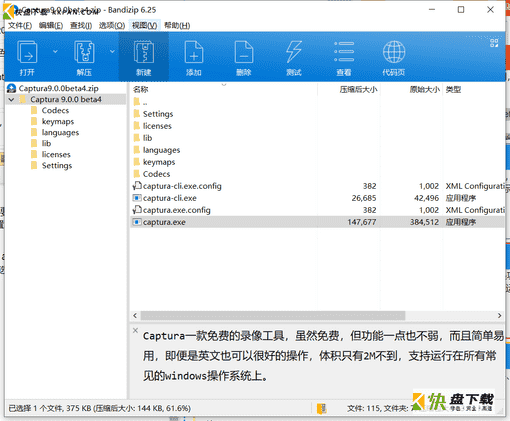This screenshot has width=510, height=421.
Task: Open the 文件(F) menu
Action: (x=20, y=26)
